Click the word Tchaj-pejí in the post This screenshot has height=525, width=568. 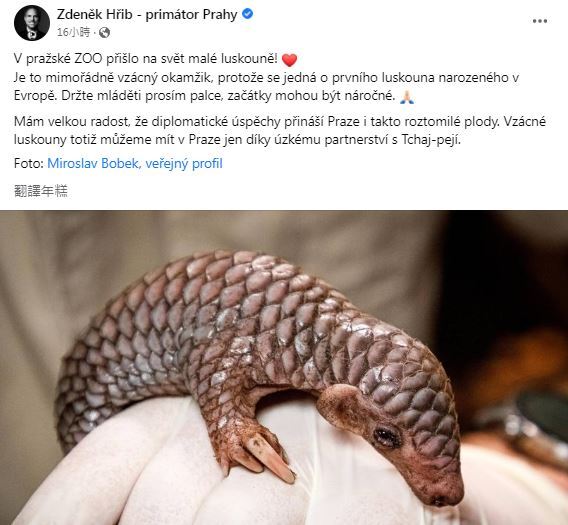click(x=431, y=140)
